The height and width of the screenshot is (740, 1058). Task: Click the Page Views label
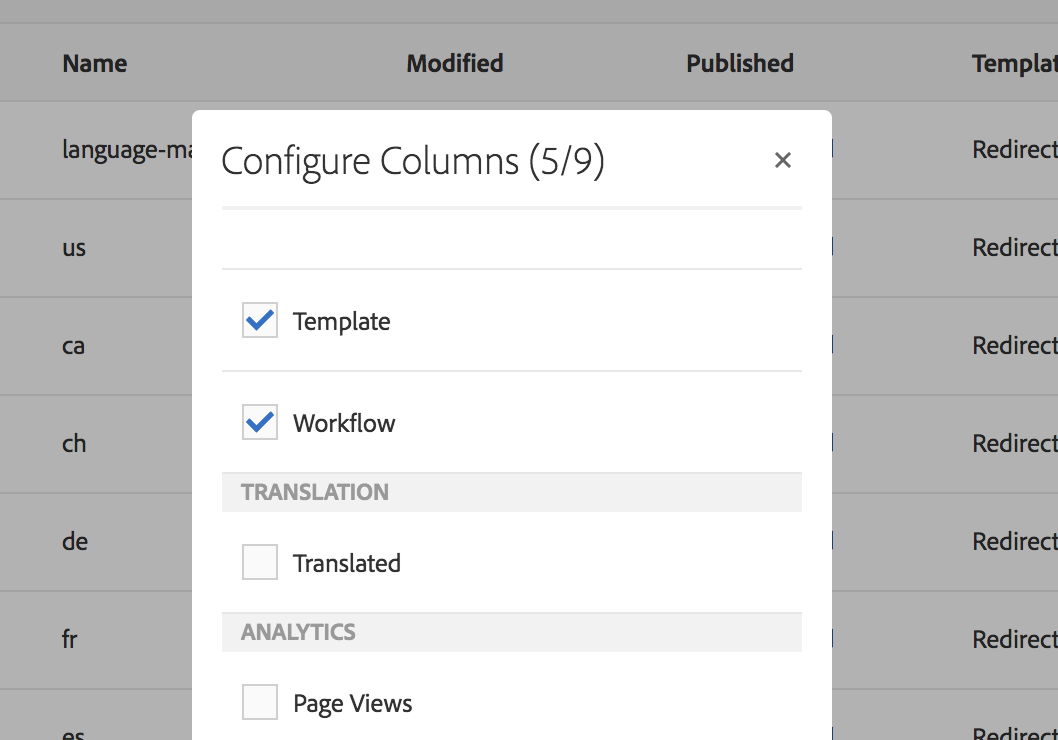point(353,703)
